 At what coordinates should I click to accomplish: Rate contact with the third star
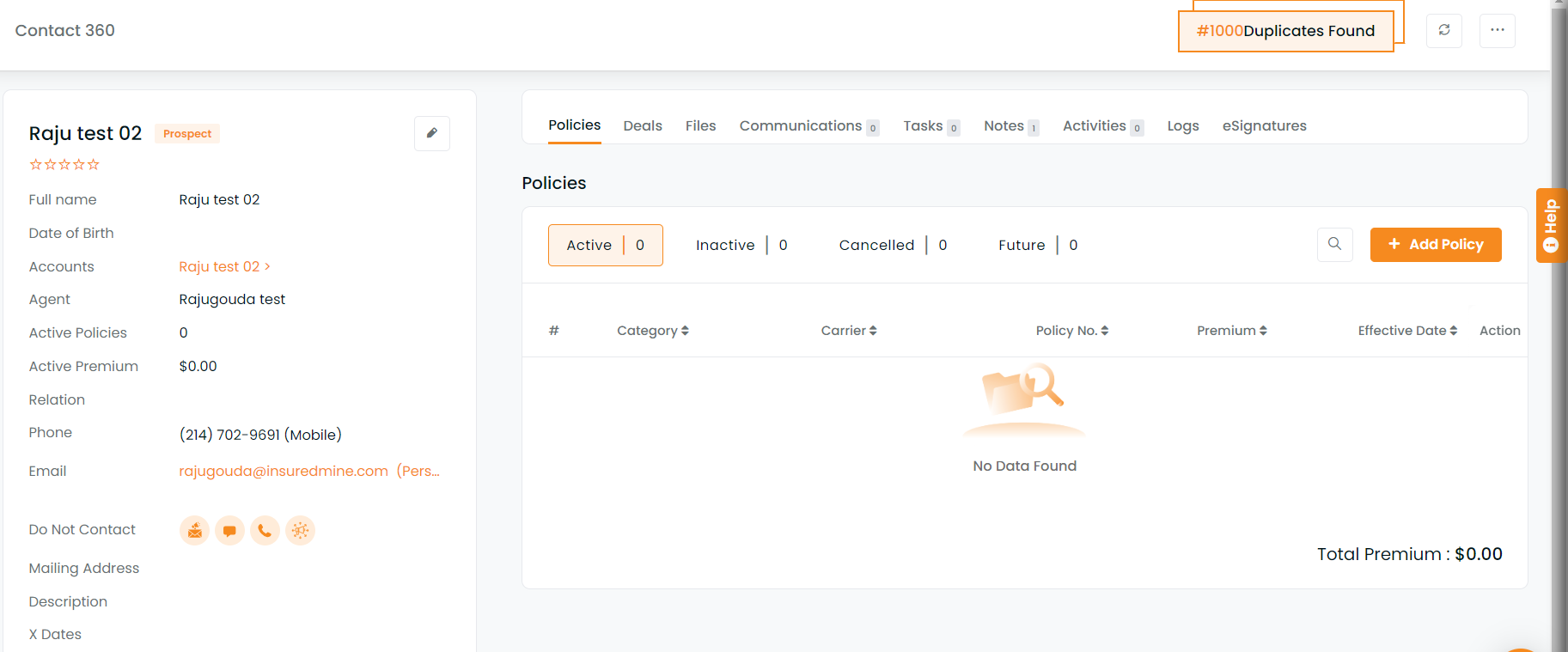[x=64, y=164]
